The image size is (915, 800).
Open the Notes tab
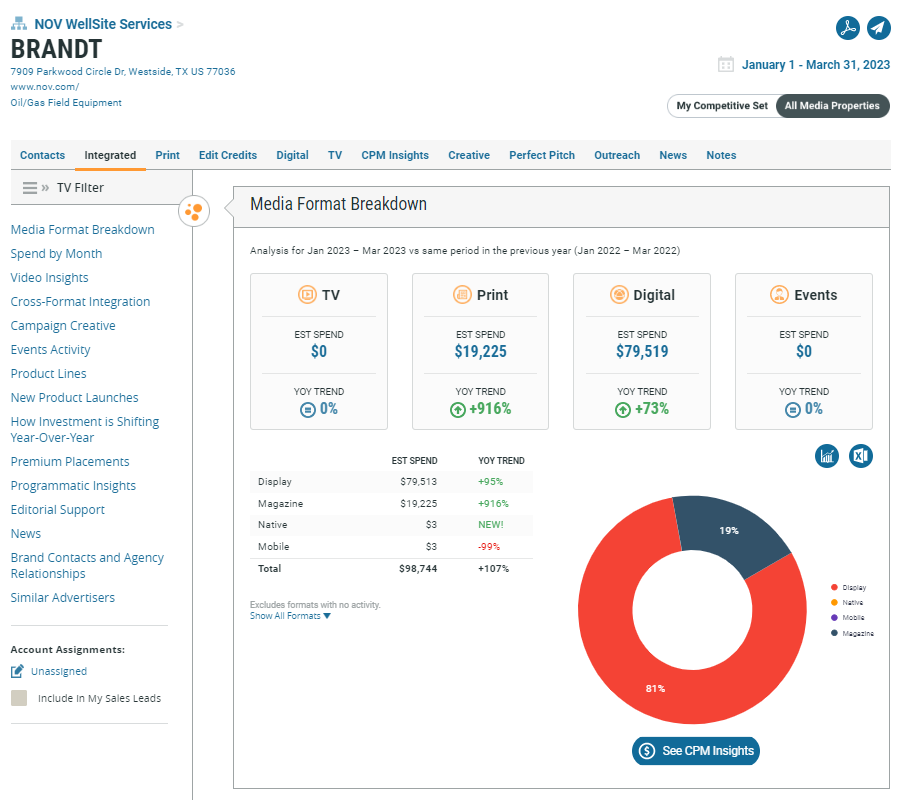click(721, 155)
